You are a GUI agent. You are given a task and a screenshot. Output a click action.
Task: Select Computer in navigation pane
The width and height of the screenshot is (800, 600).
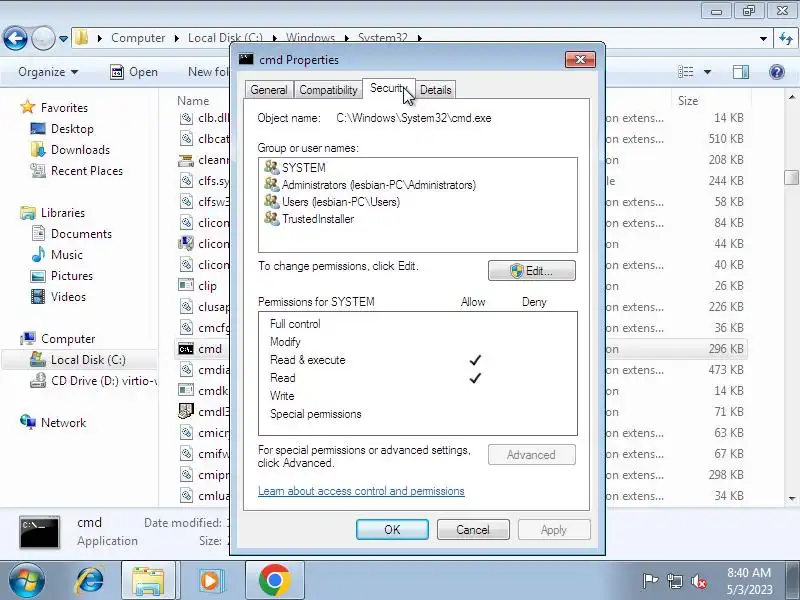(x=68, y=339)
